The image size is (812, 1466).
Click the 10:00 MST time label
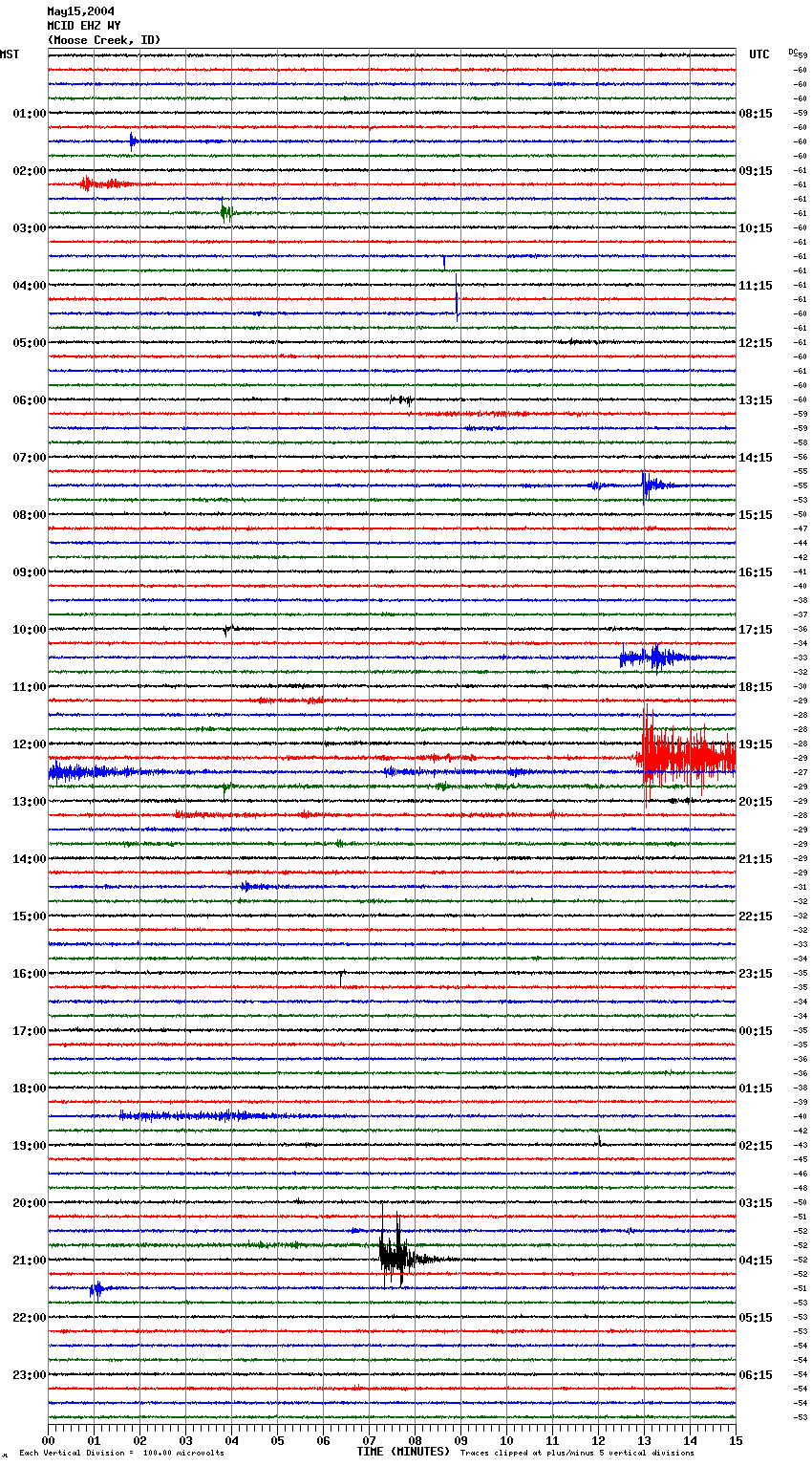coord(30,630)
